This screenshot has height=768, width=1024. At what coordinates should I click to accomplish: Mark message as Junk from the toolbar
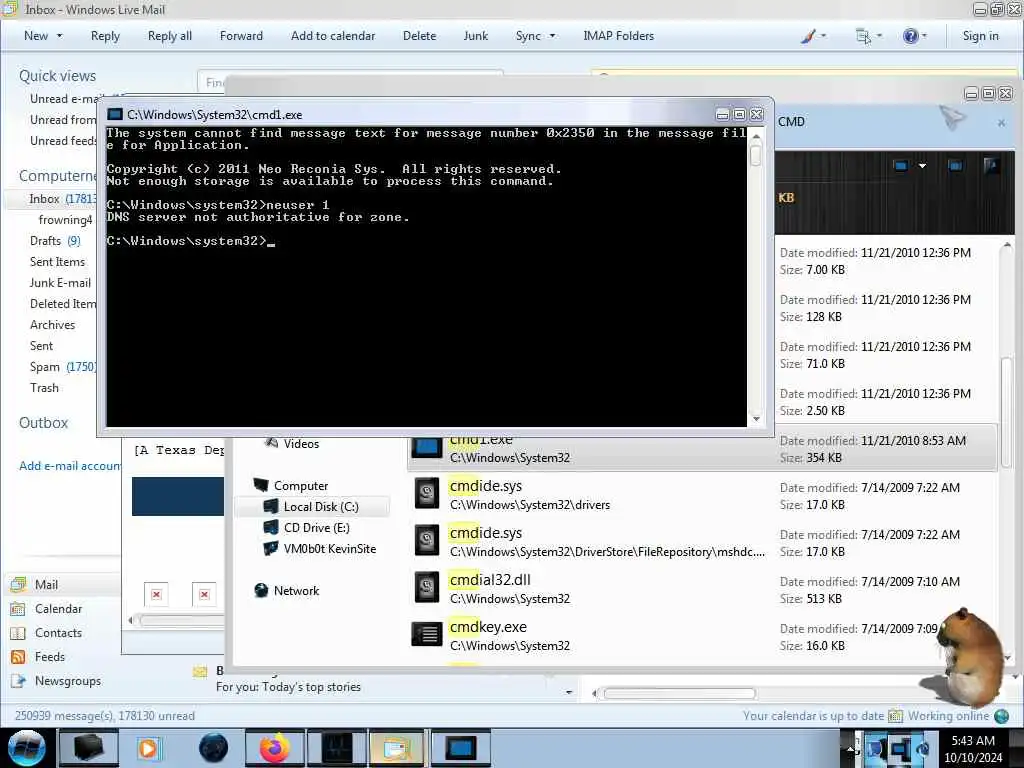click(475, 36)
